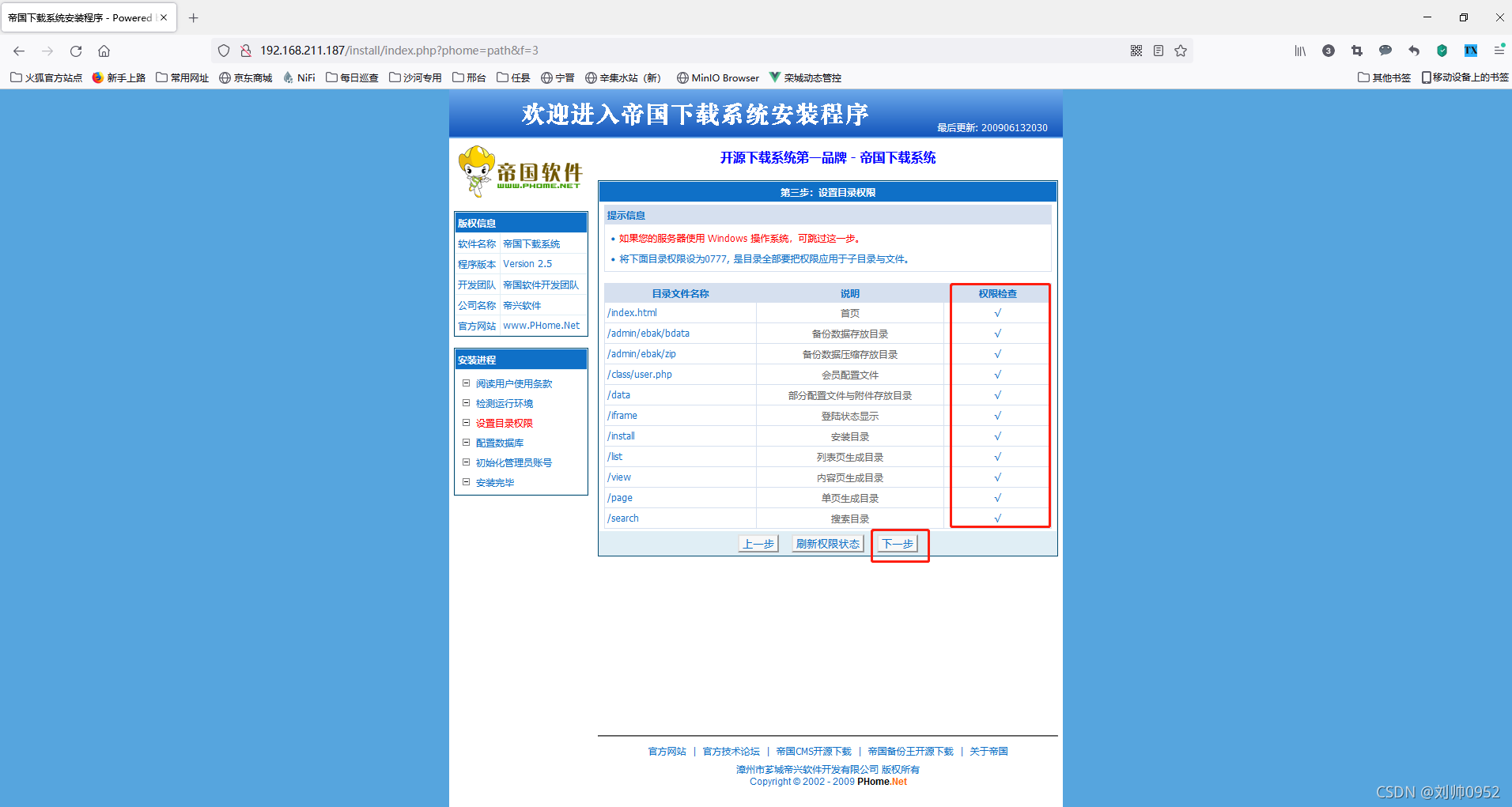Click the blue translate extension icon

[x=1471, y=51]
